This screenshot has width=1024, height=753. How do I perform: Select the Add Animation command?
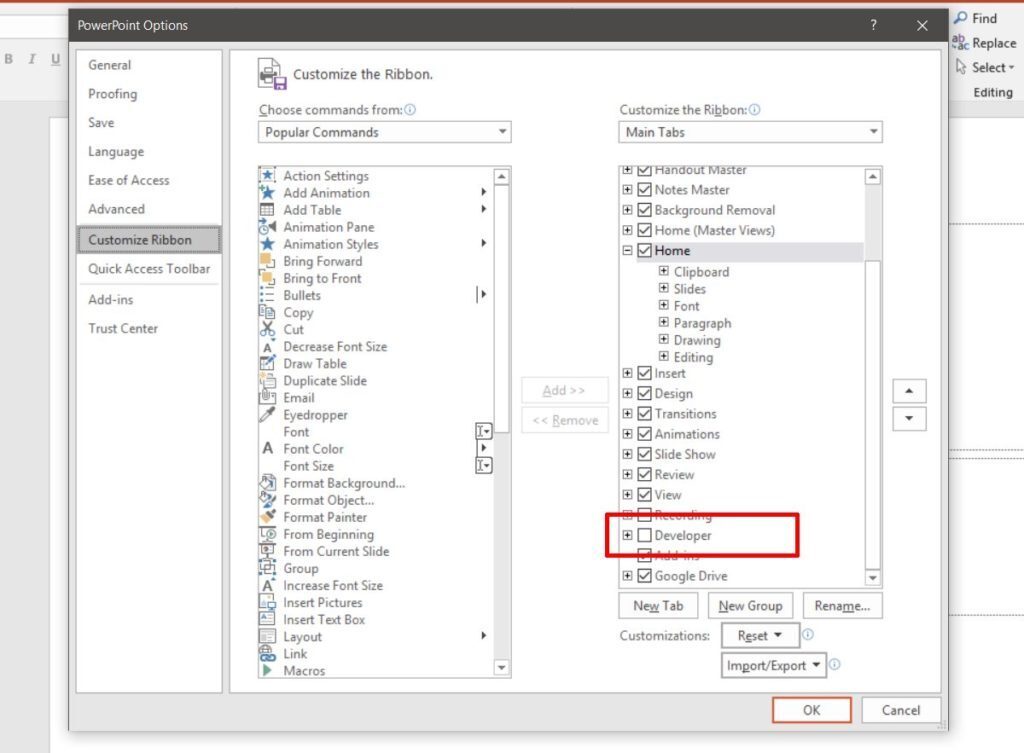[322, 192]
